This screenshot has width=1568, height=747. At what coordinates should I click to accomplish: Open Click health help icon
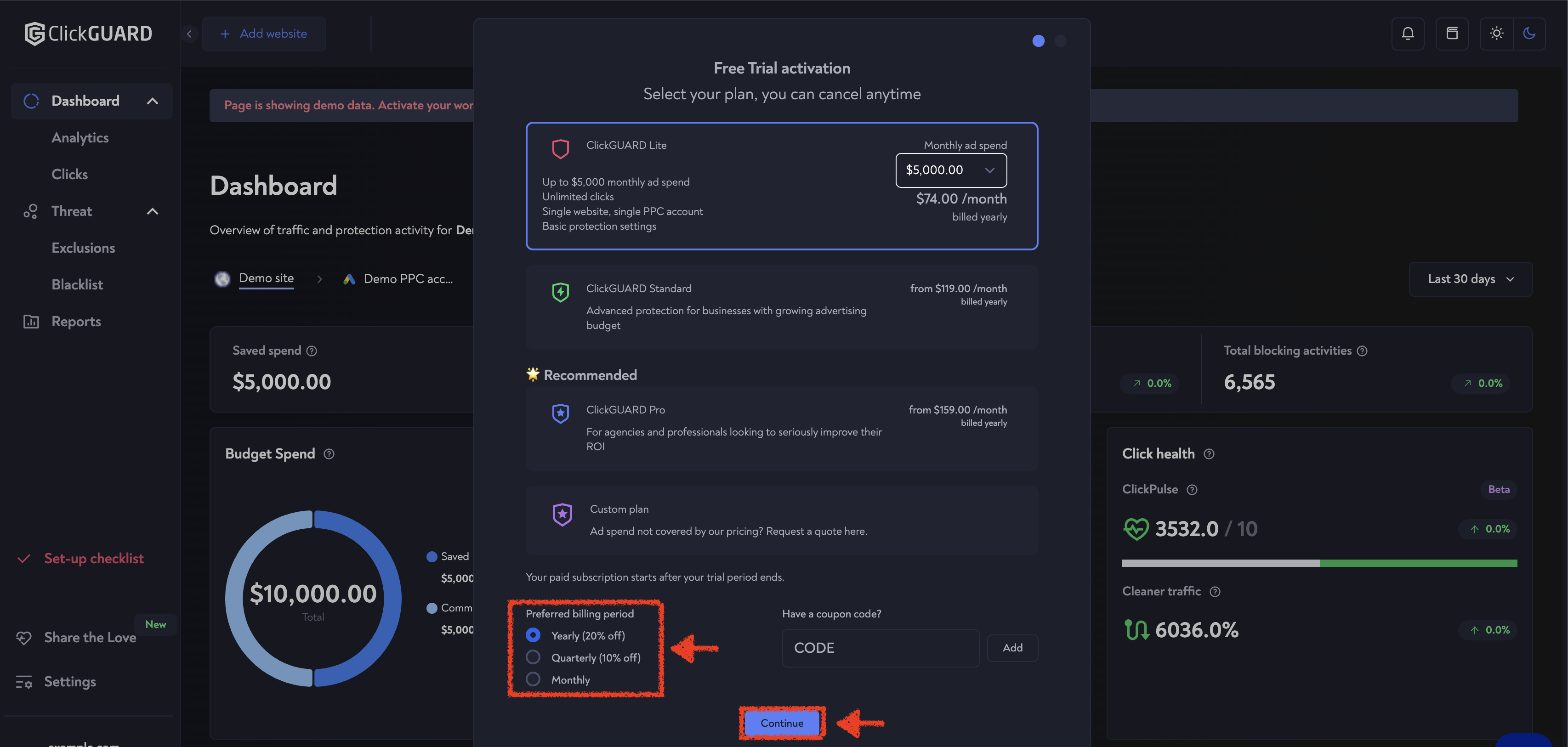[x=1209, y=454]
